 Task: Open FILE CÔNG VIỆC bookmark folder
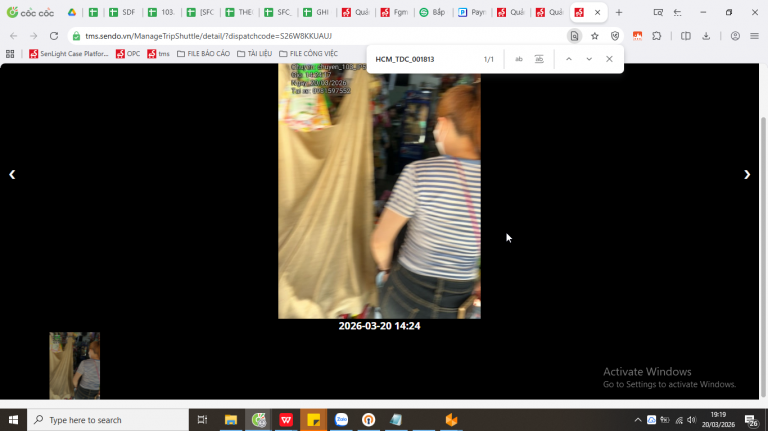(309, 54)
